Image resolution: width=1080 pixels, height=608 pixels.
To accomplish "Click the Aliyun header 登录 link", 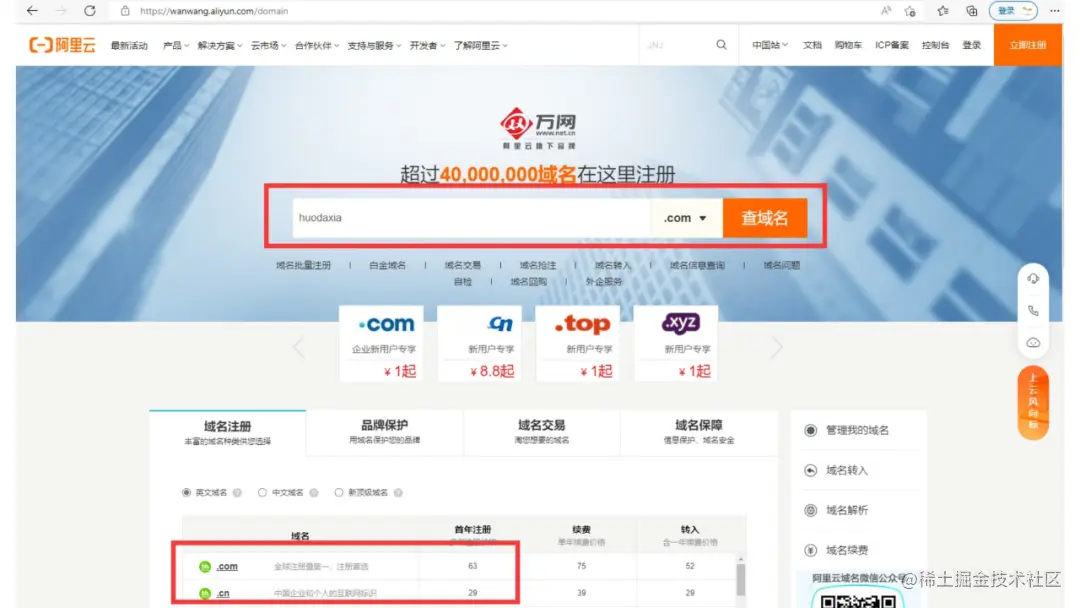I will point(972,45).
